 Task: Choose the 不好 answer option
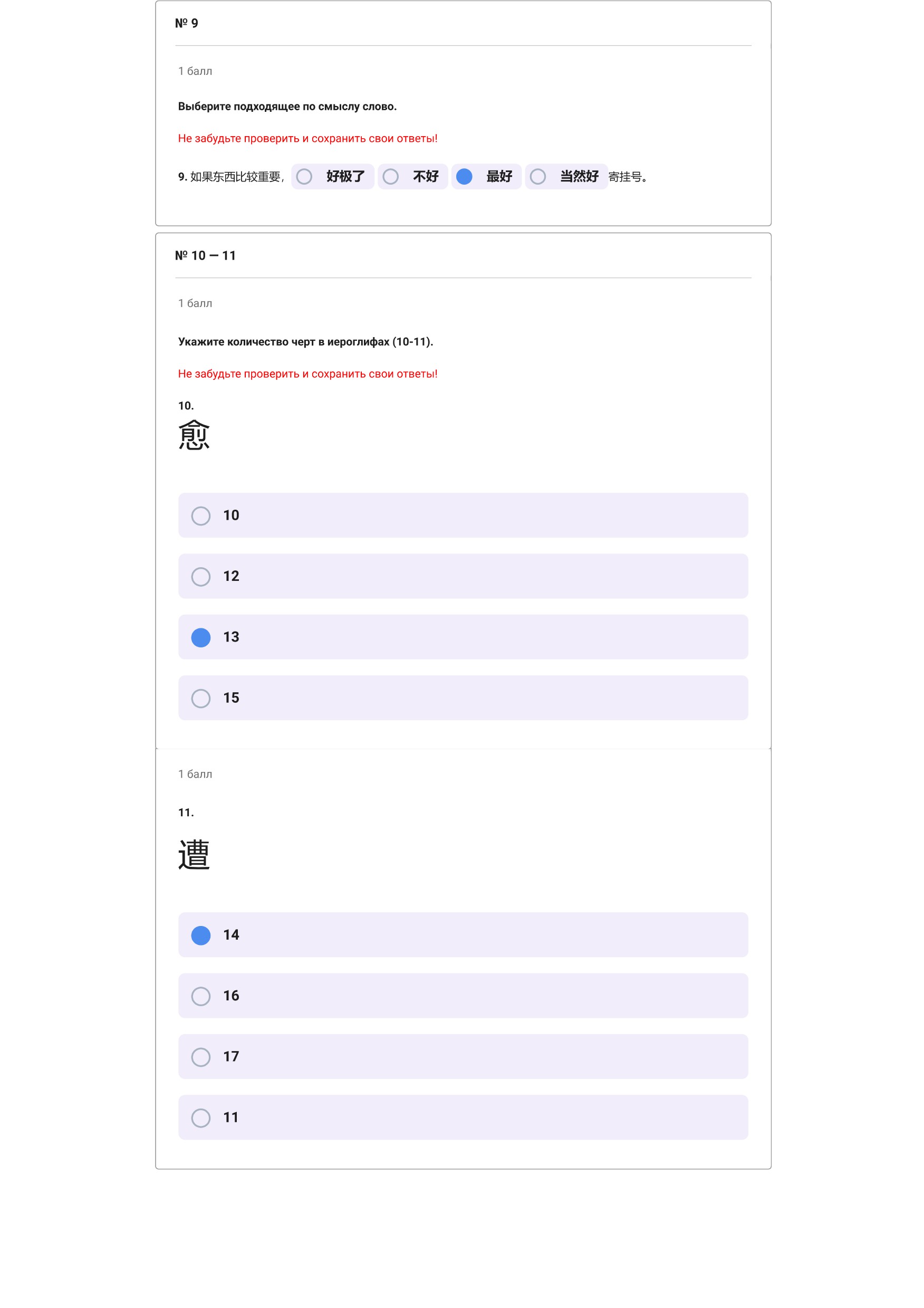413,177
